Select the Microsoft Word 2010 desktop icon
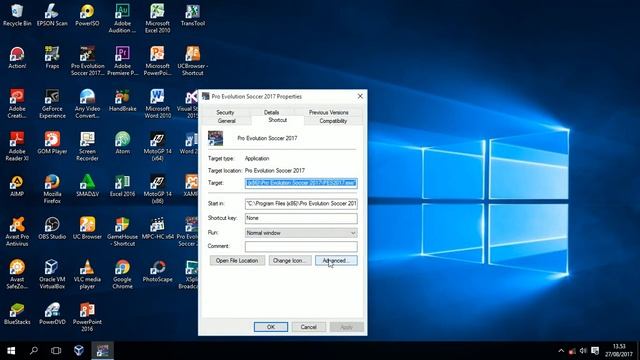This screenshot has width=640, height=360. click(157, 104)
